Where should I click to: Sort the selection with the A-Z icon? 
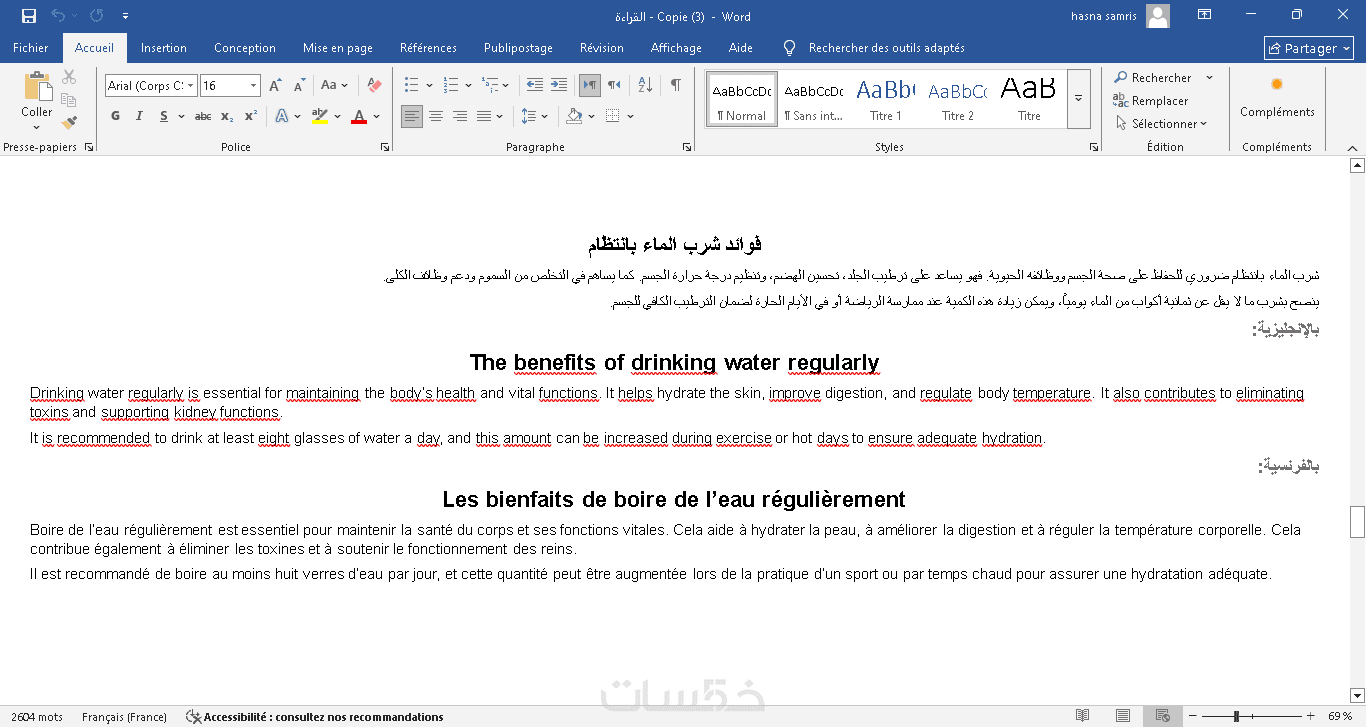645,86
